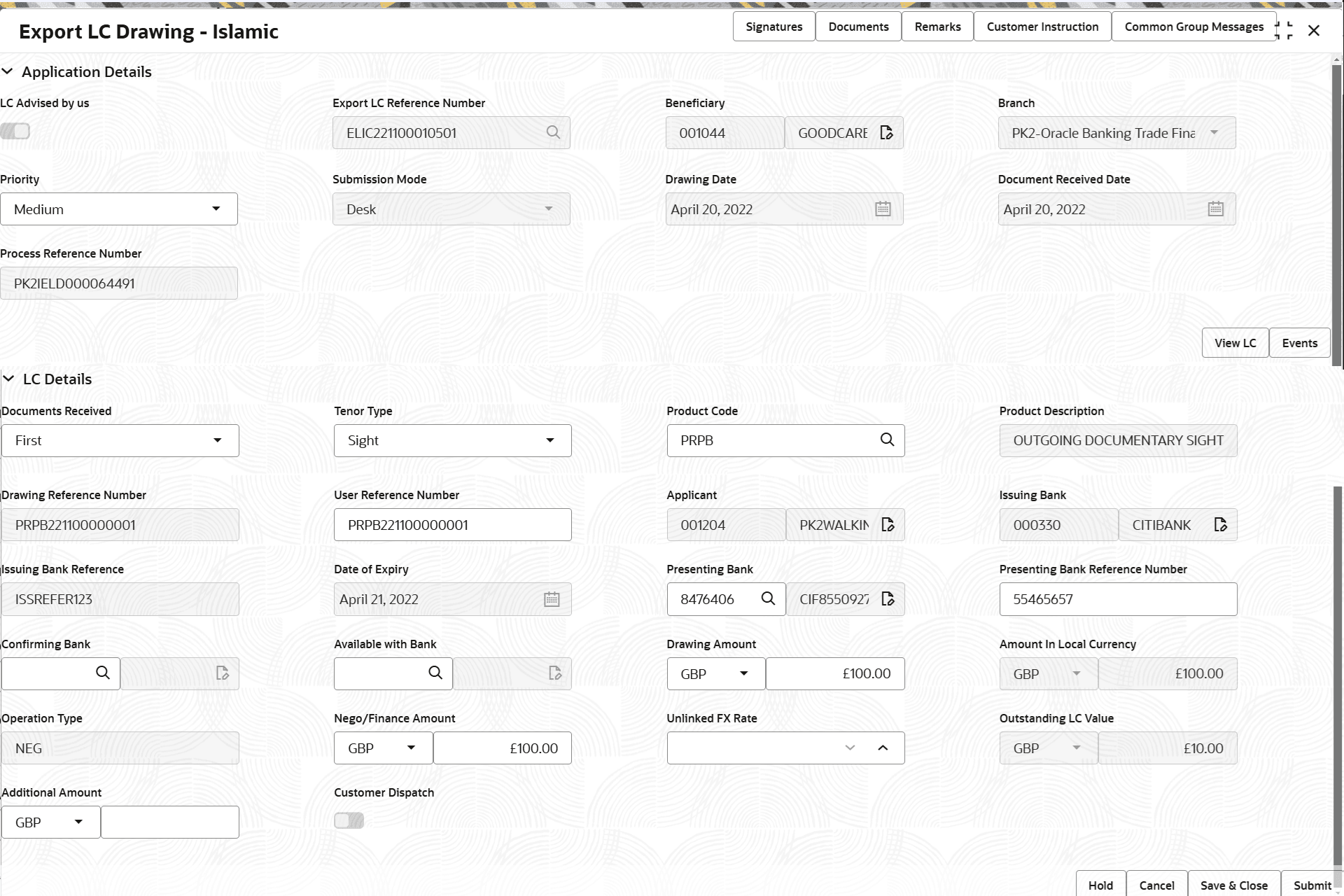
Task: Open the Documents tab
Action: [x=858, y=27]
